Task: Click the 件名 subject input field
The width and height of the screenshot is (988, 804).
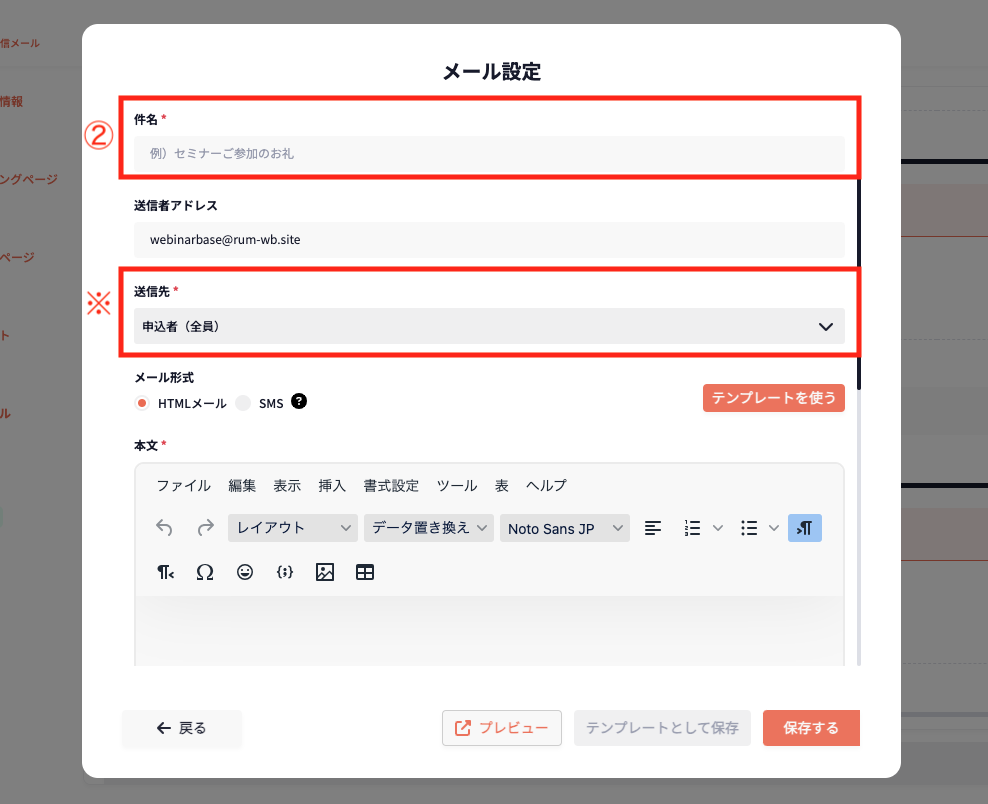Action: tap(489, 154)
